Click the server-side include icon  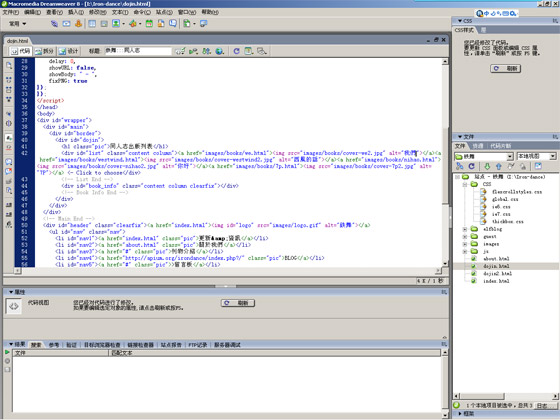[x=161, y=24]
